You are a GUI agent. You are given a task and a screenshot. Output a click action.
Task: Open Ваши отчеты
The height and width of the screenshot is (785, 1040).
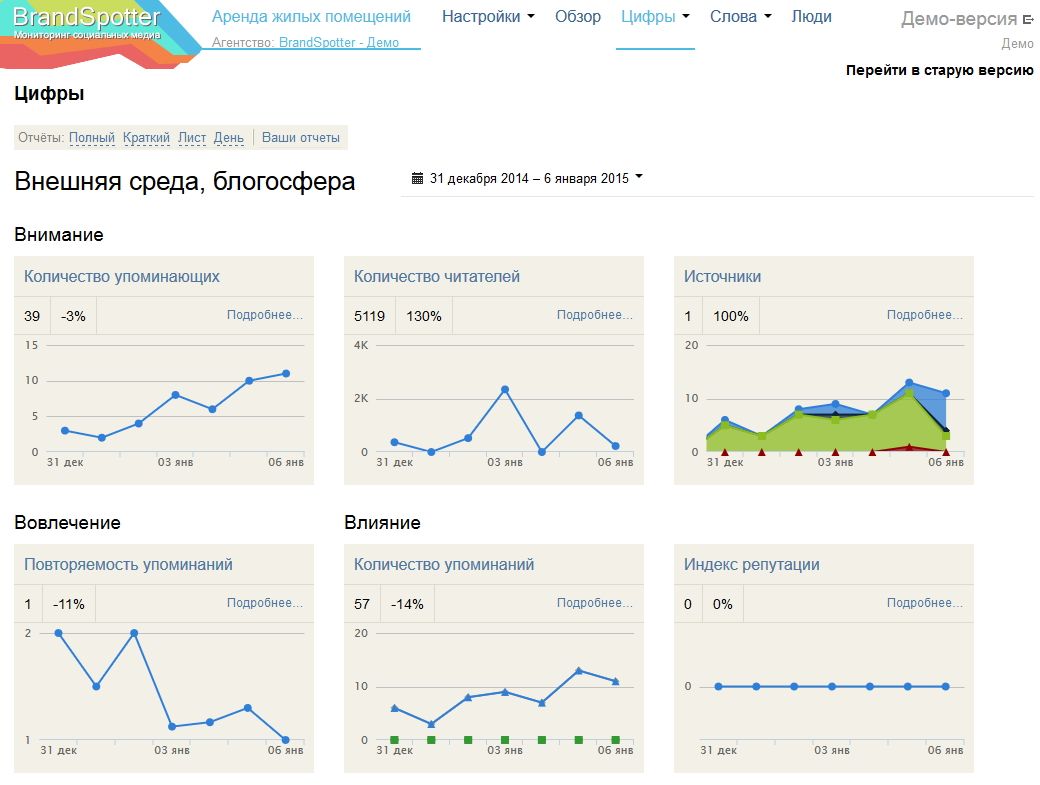pyautogui.click(x=301, y=136)
